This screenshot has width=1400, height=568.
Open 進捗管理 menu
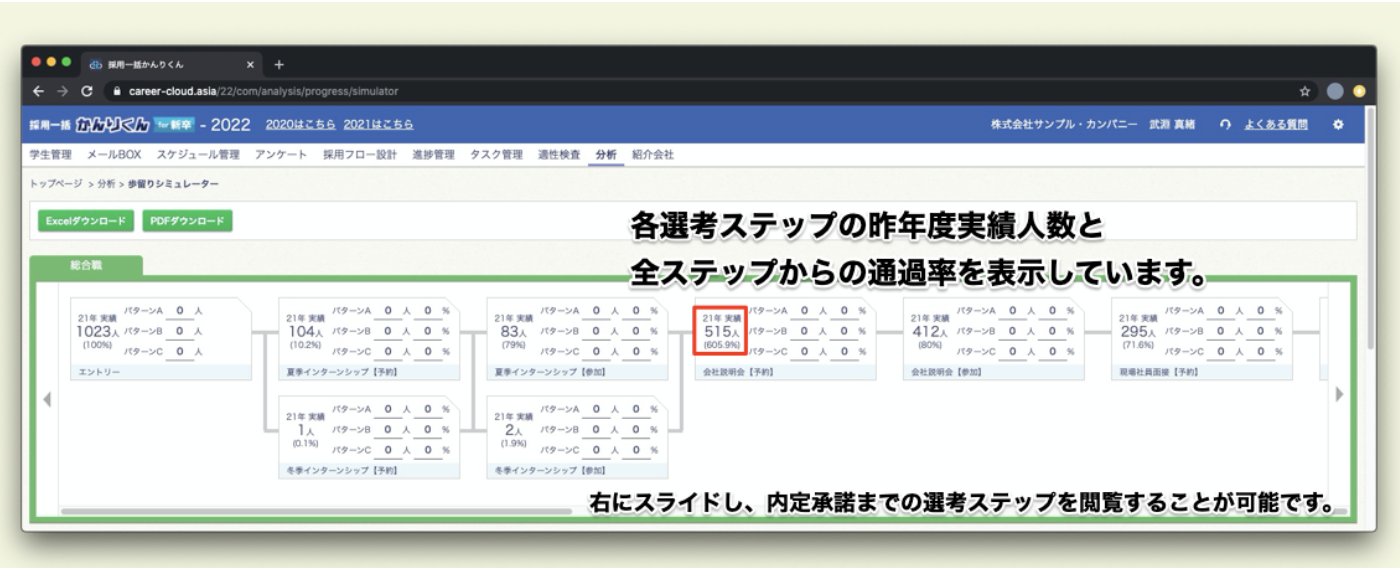(x=433, y=155)
